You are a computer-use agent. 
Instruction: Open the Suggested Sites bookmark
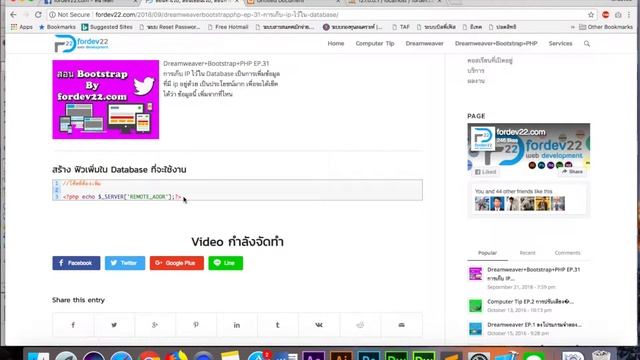(107, 27)
